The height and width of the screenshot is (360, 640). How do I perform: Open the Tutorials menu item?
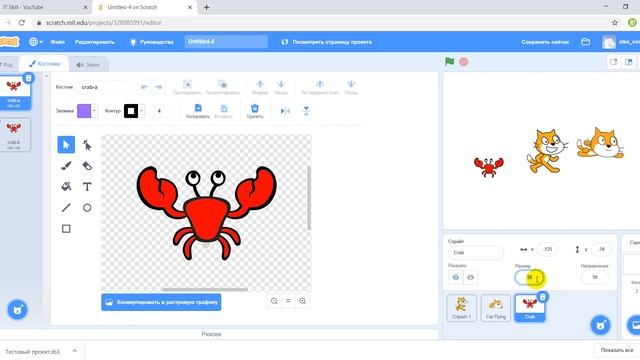coord(151,42)
